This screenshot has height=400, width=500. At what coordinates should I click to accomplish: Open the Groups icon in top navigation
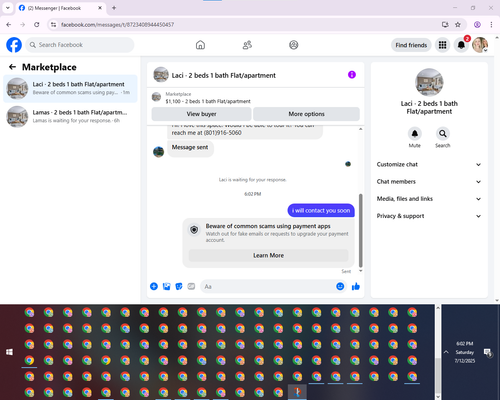point(294,45)
